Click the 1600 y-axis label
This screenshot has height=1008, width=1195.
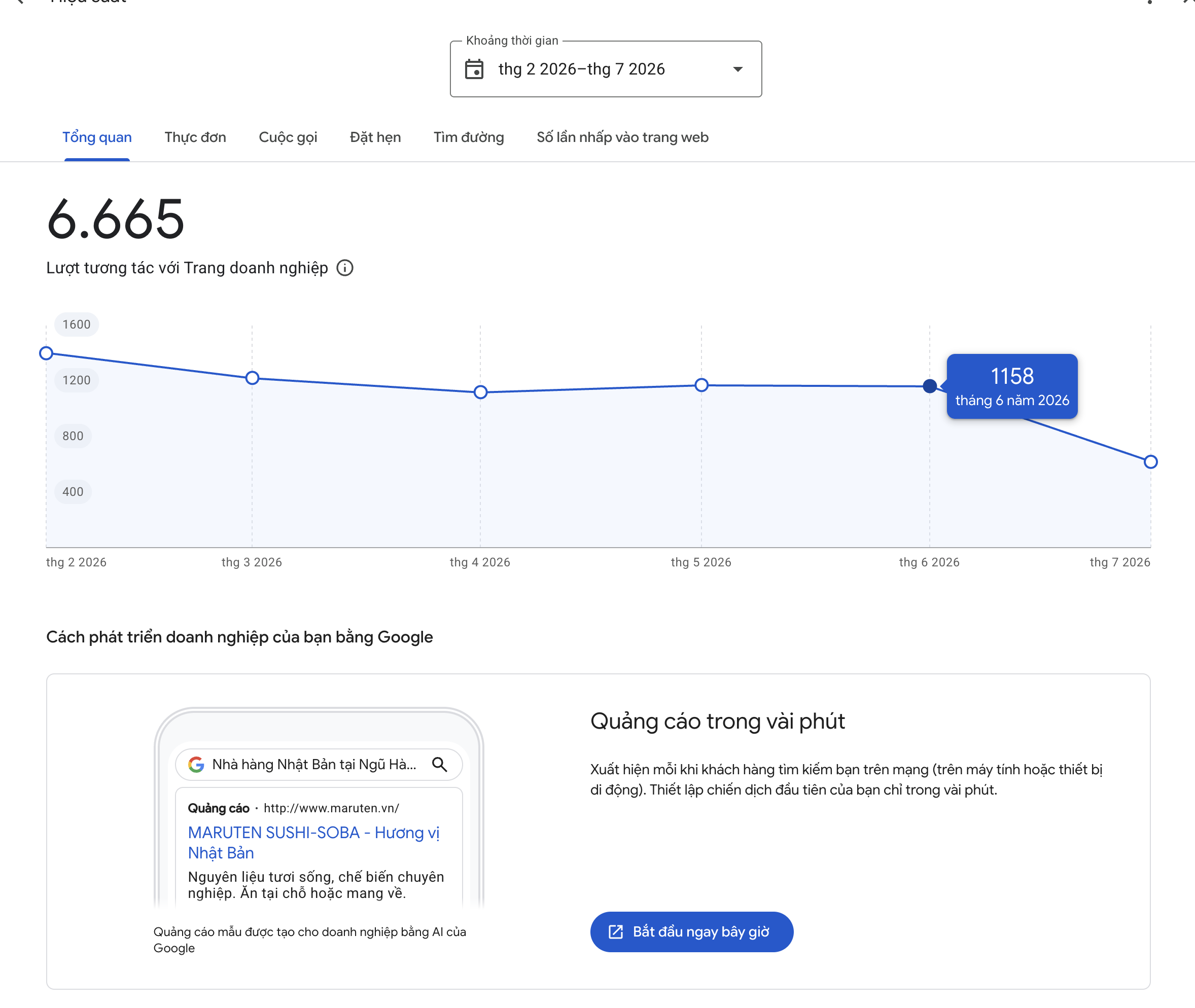pos(77,325)
